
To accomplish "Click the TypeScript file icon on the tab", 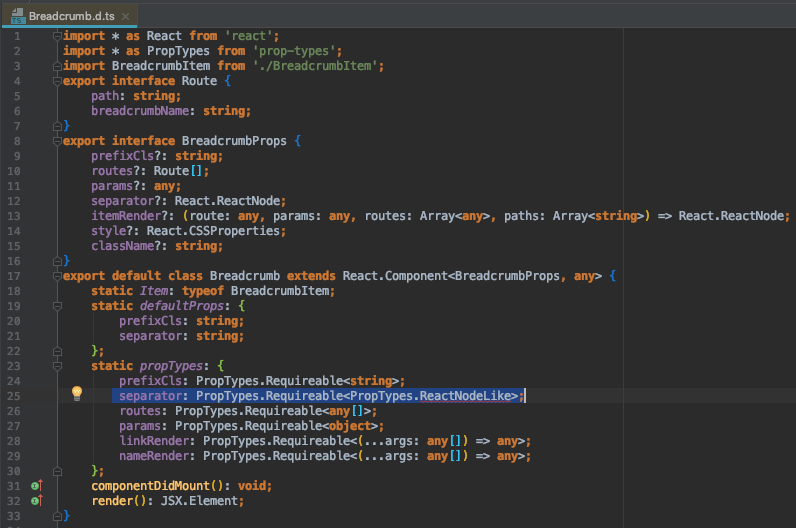I will click(18, 16).
